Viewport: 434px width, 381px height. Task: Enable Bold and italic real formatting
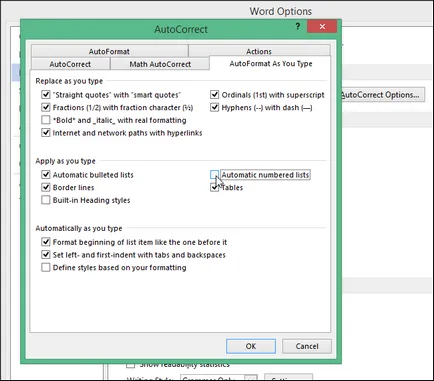[x=46, y=120]
